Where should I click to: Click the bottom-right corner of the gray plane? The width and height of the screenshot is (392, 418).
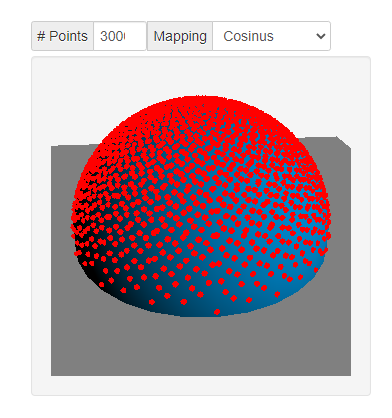pos(349,374)
